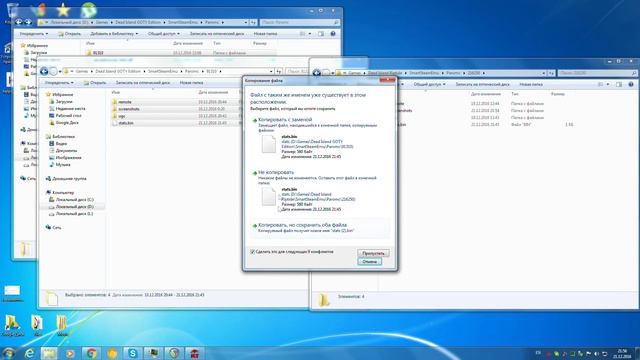Open help icon in back window toolbar
640x360 pixels.
coord(333,34)
